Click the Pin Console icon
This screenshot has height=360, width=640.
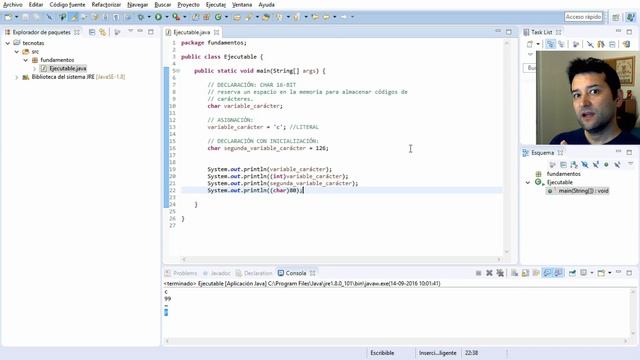tap(572, 273)
